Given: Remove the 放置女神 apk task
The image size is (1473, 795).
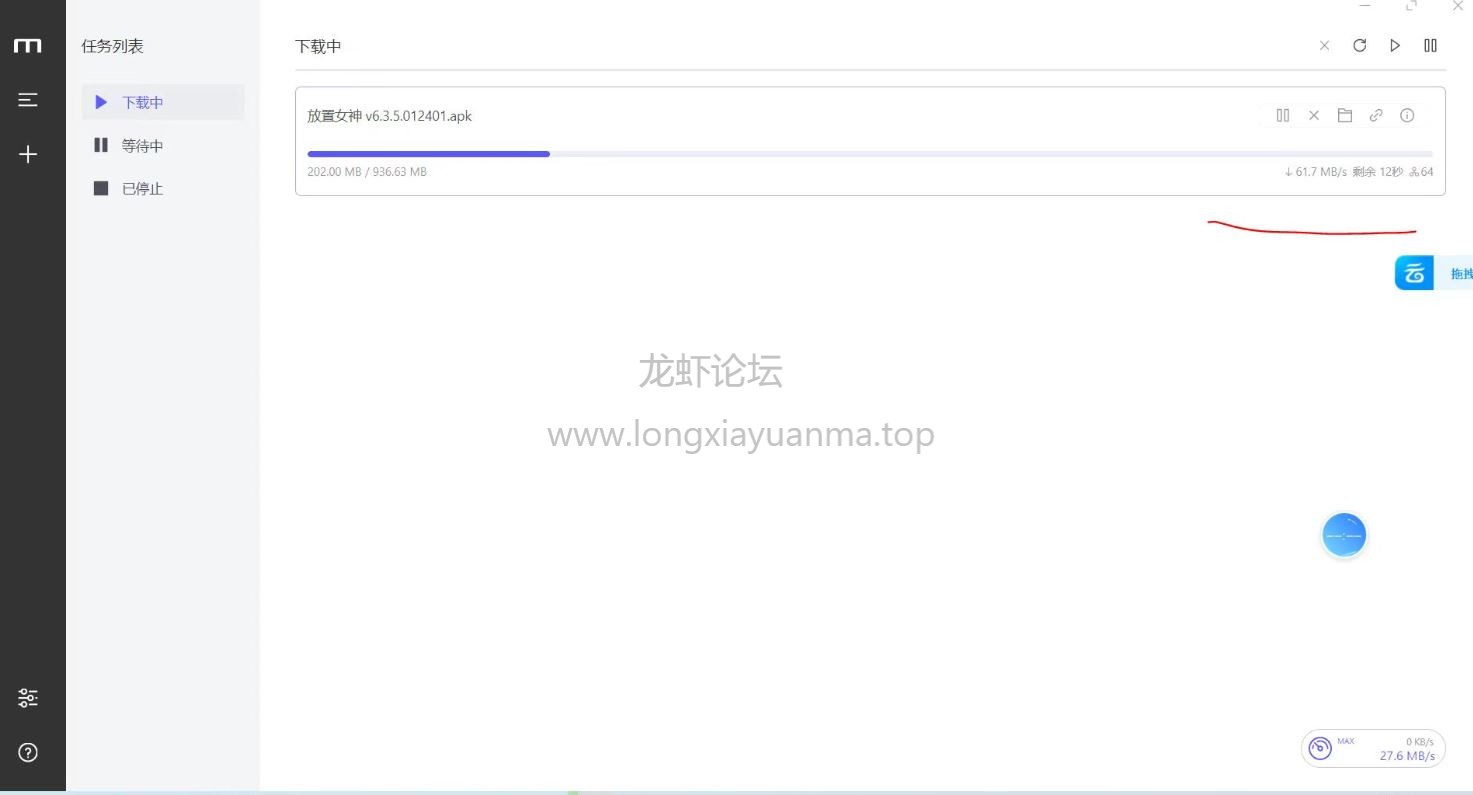Looking at the screenshot, I should [1314, 116].
